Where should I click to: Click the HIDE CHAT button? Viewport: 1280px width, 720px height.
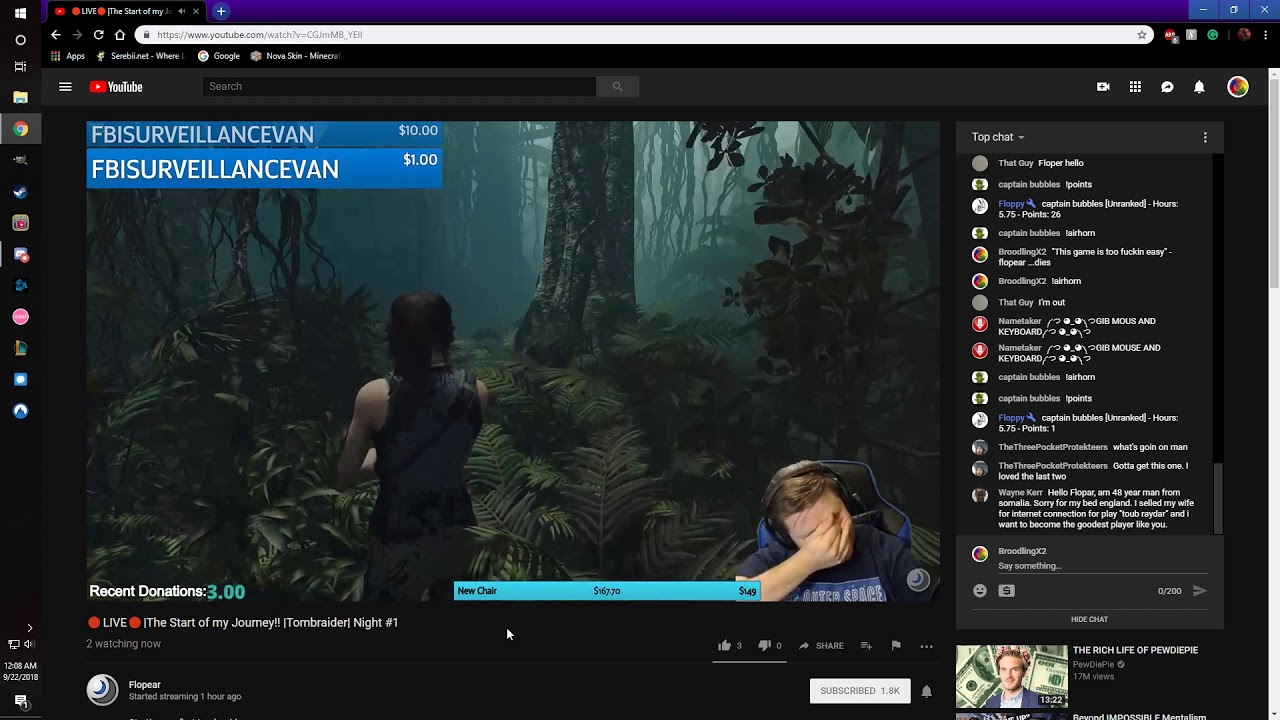[x=1090, y=619]
